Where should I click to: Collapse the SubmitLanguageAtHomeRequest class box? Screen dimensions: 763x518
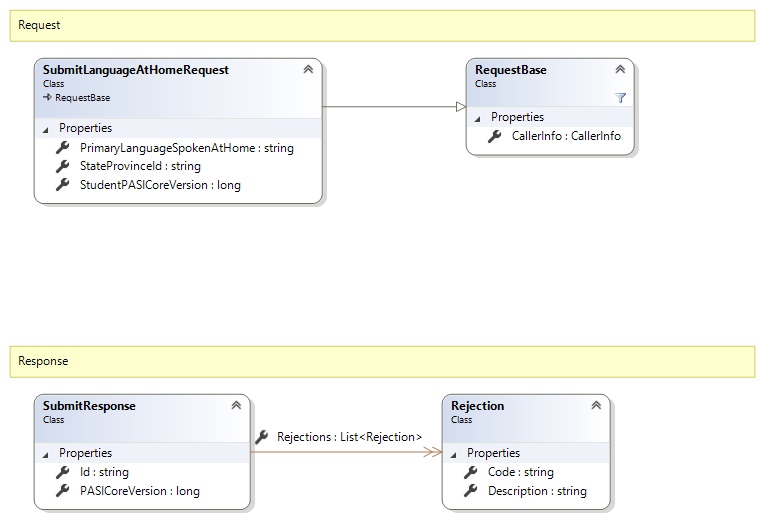308,70
